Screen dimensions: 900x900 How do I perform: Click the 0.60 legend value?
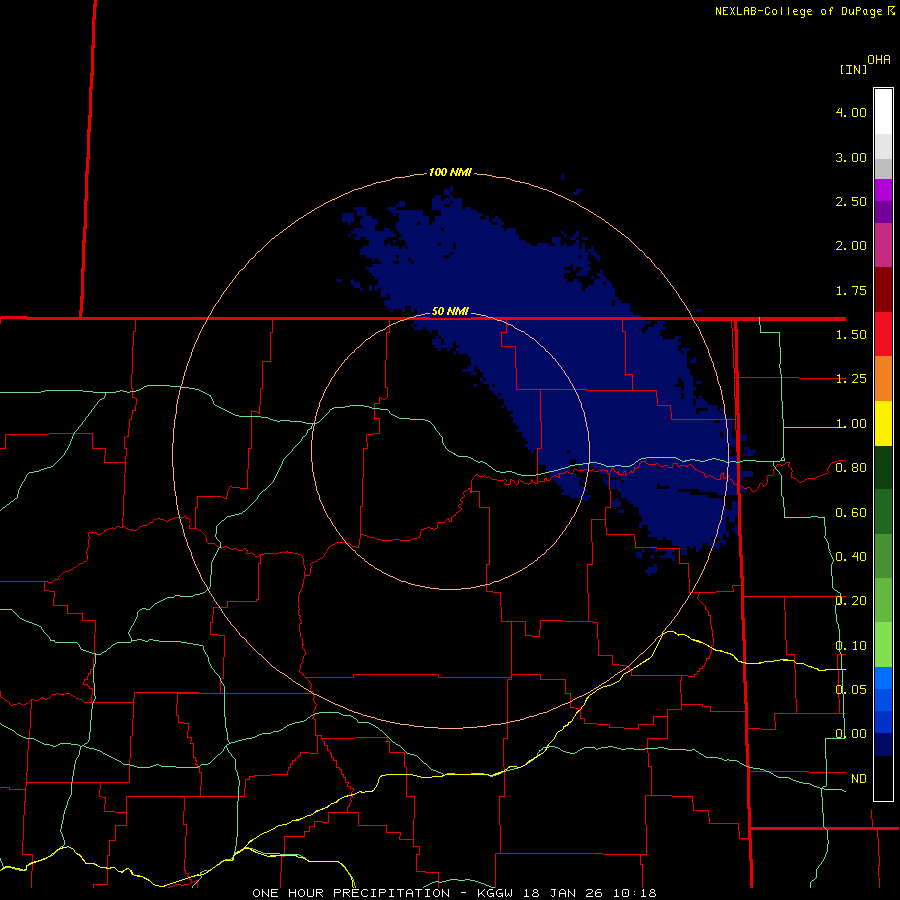(x=851, y=513)
